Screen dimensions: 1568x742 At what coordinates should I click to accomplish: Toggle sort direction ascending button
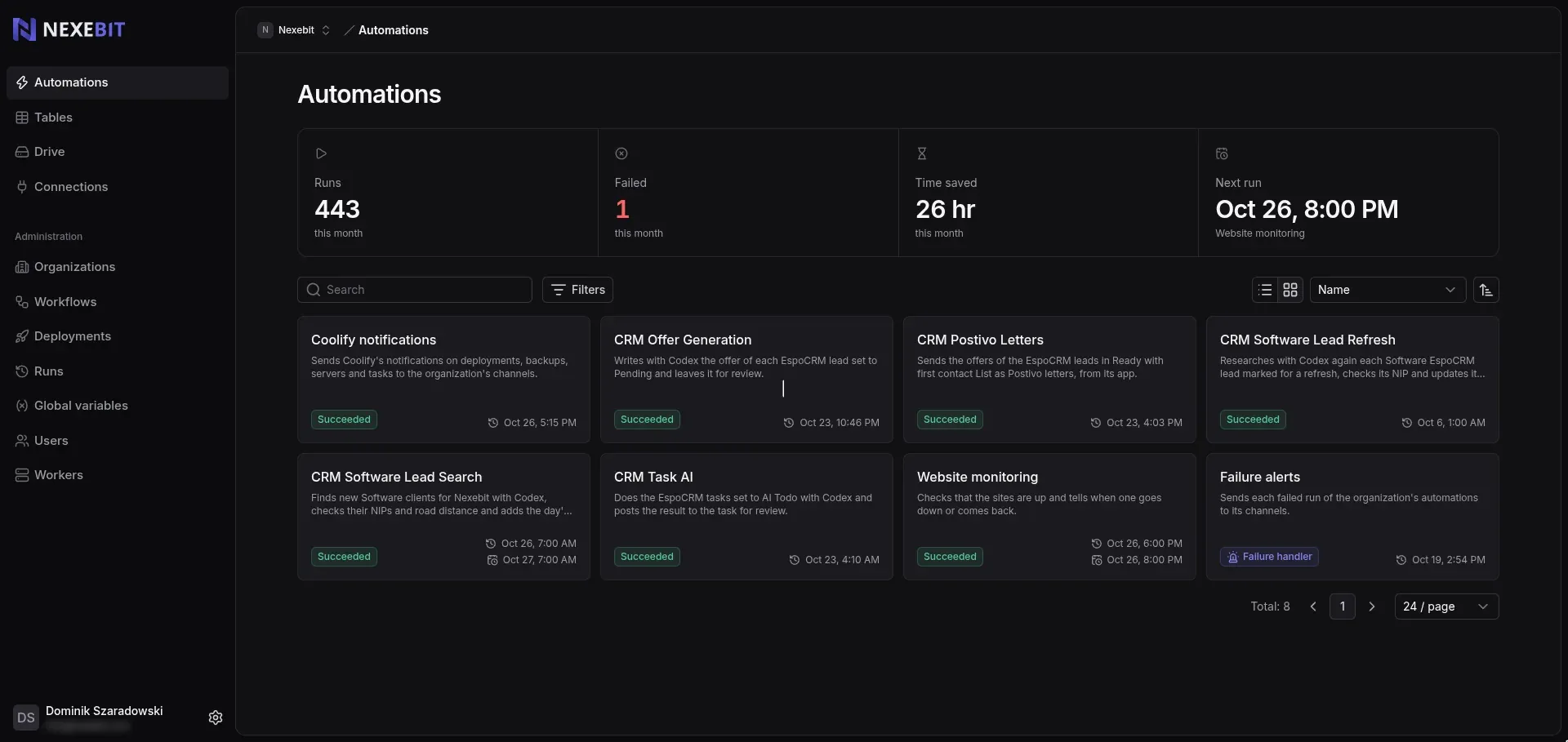click(1486, 290)
